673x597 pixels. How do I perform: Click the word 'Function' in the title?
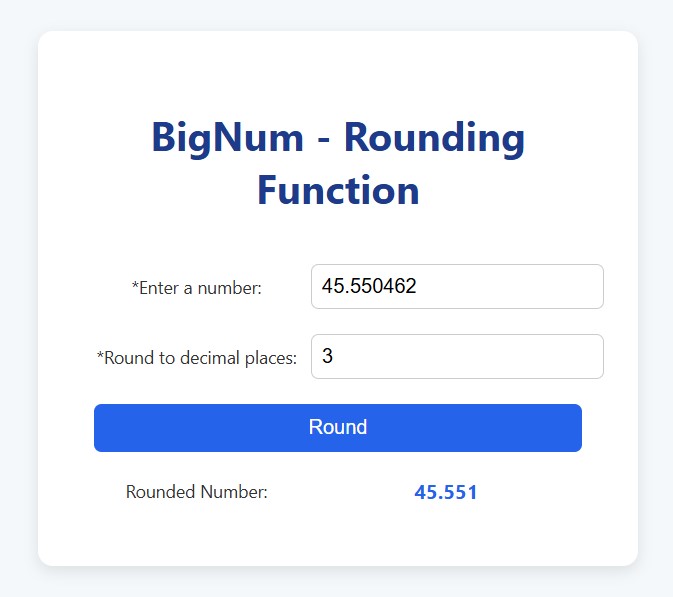[x=338, y=190]
